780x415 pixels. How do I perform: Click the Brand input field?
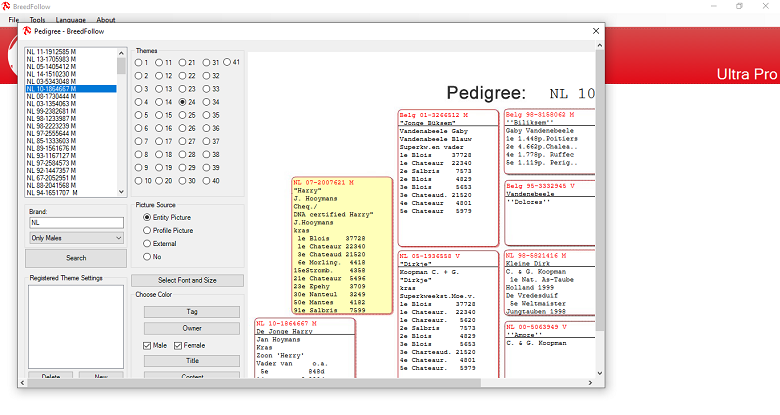pos(75,224)
